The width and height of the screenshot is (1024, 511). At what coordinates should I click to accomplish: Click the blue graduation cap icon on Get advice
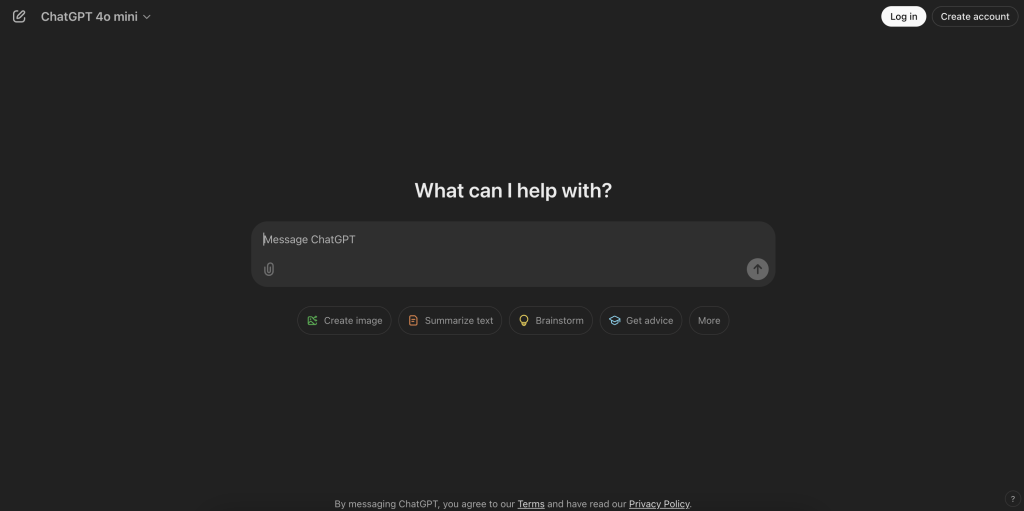point(615,321)
